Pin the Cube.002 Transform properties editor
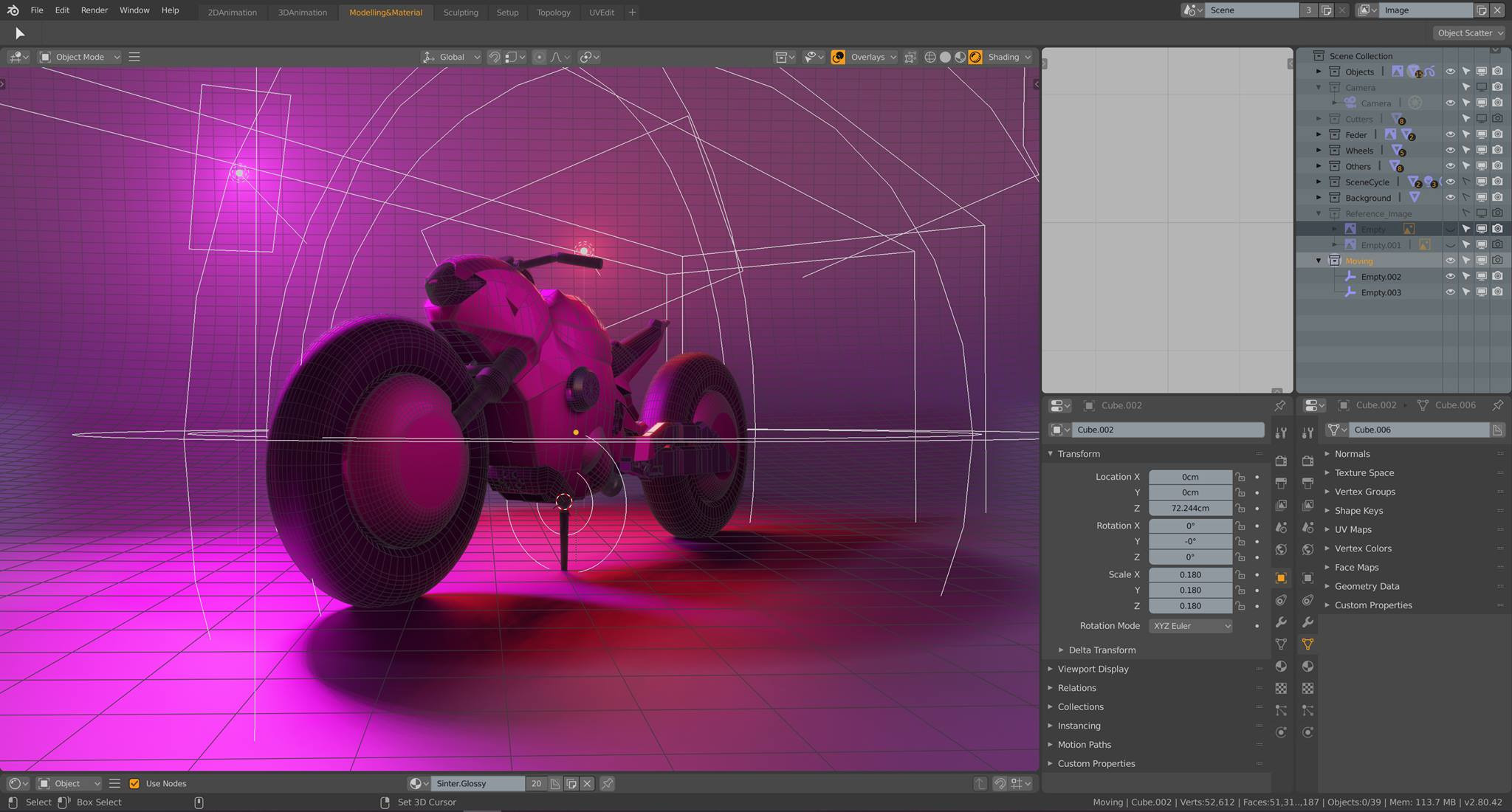The width and height of the screenshot is (1512, 812). point(1279,405)
